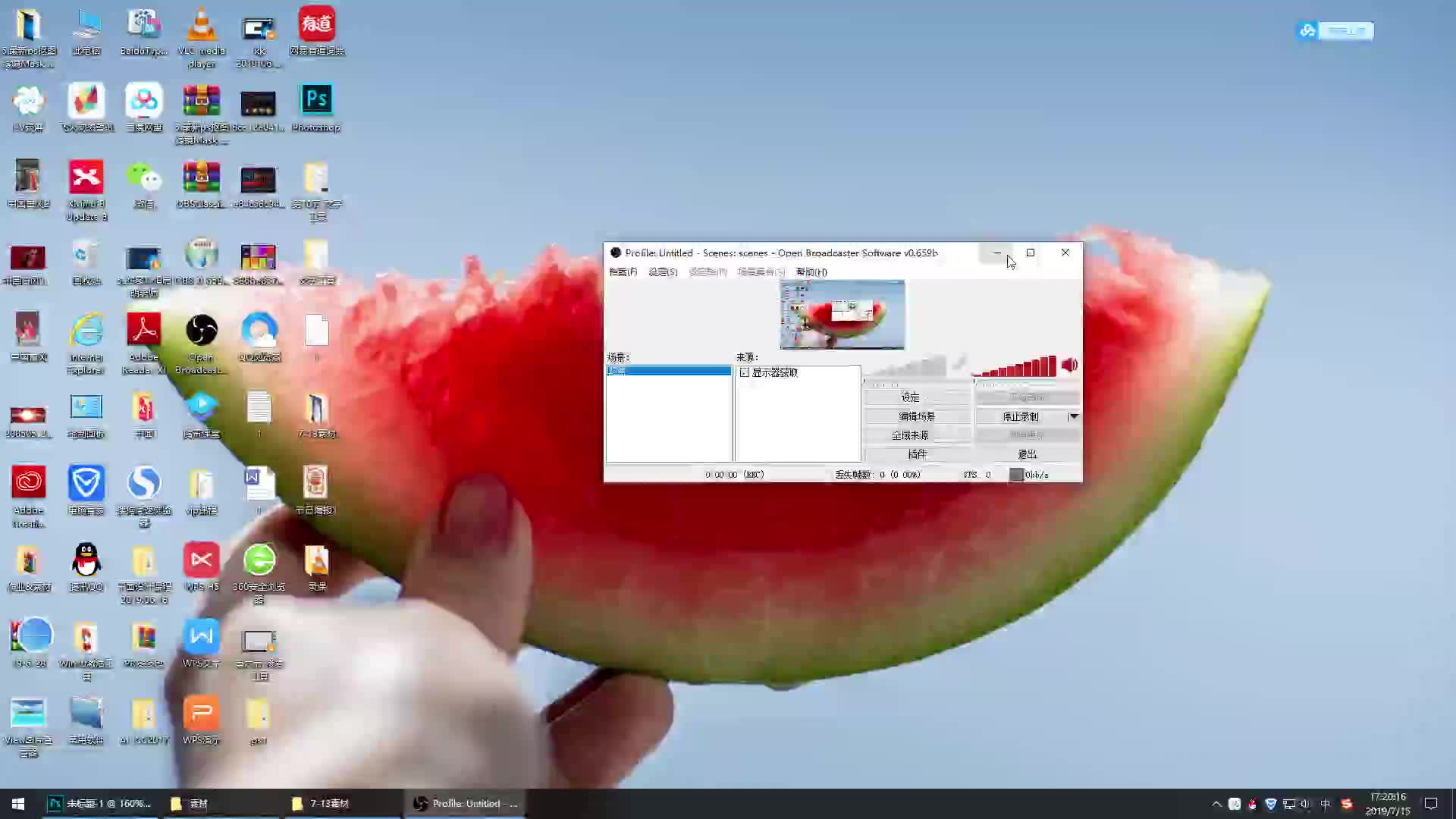Screen dimensions: 1456x819
Task: Open the vip课程 folder icon
Action: pos(201,491)
